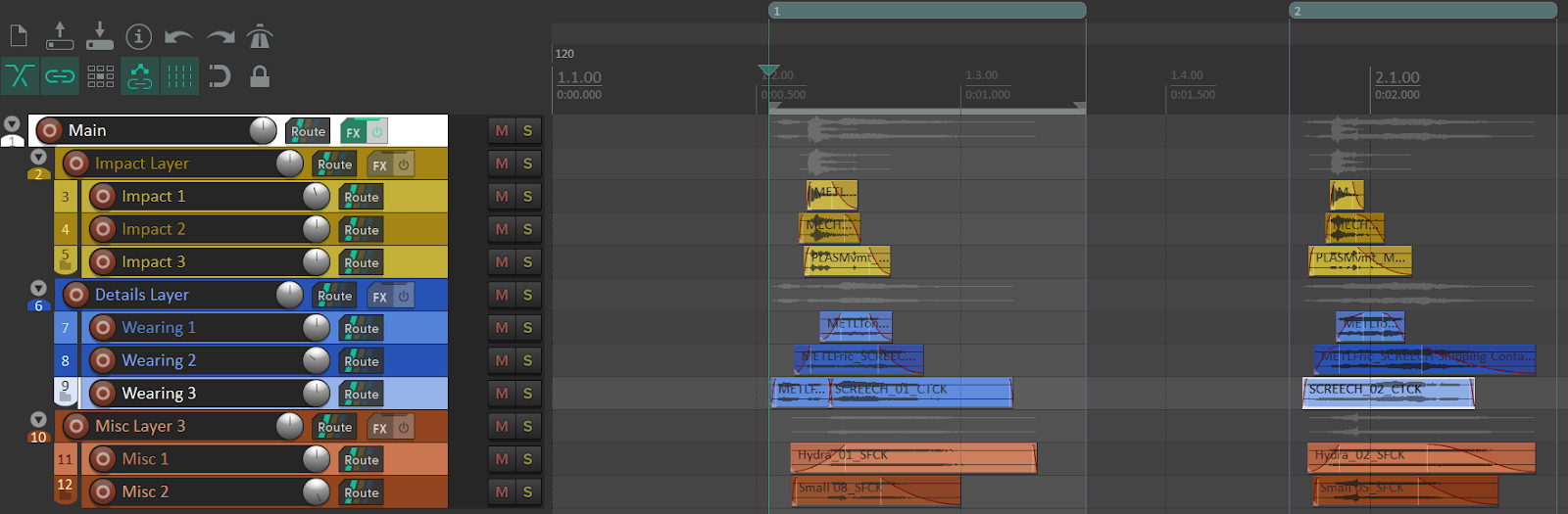Viewport: 1568px width, 514px height.
Task: Collapse the Impact Layer folder track
Action: [x=38, y=157]
